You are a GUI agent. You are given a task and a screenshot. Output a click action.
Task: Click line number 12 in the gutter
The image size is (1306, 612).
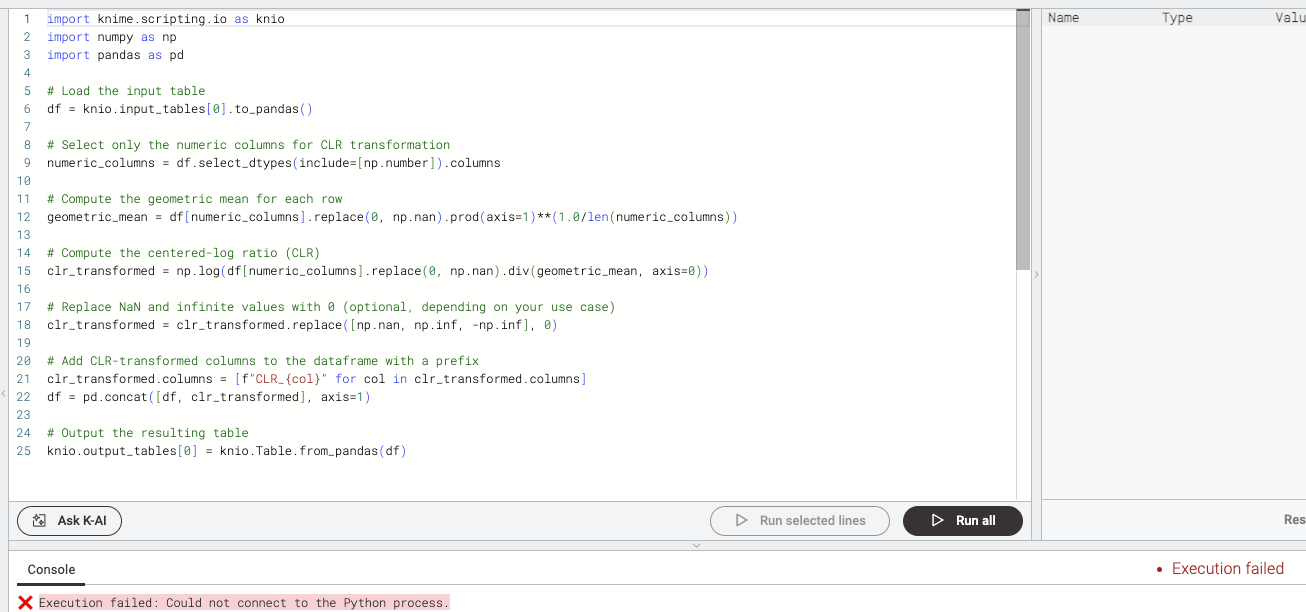[24, 217]
